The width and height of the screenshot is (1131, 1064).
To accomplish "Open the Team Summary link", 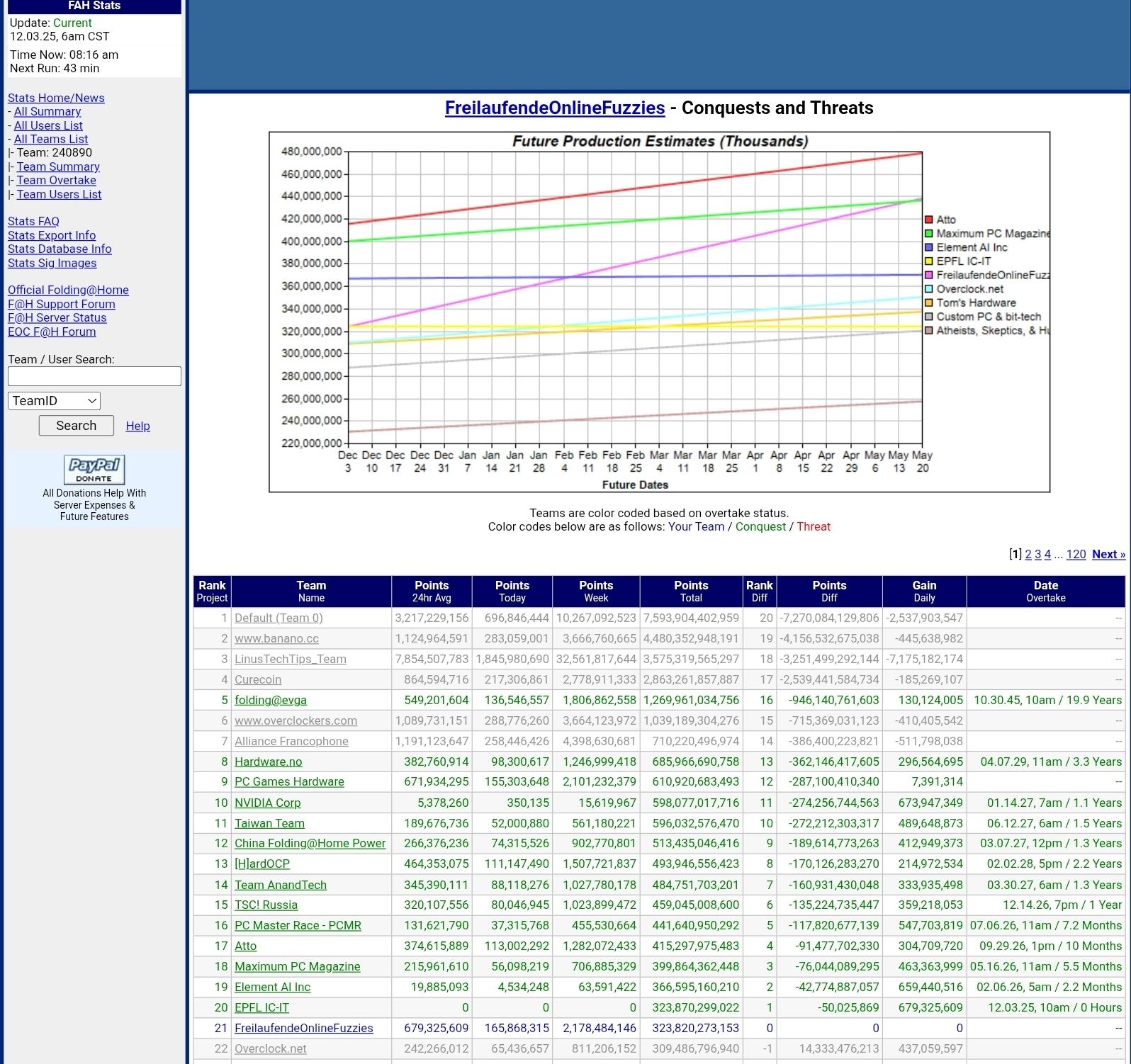I will [x=58, y=166].
